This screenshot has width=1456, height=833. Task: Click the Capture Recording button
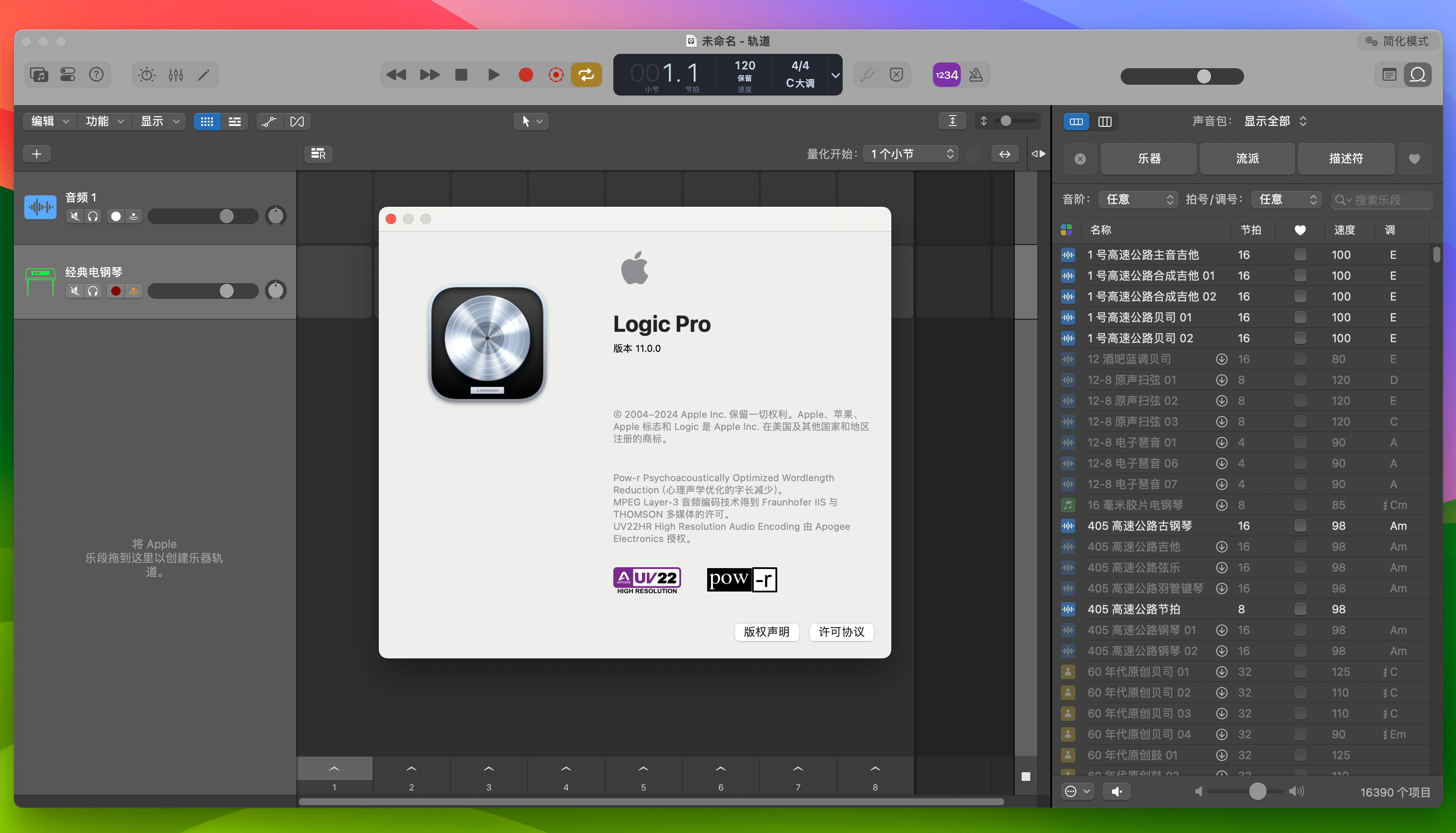556,75
